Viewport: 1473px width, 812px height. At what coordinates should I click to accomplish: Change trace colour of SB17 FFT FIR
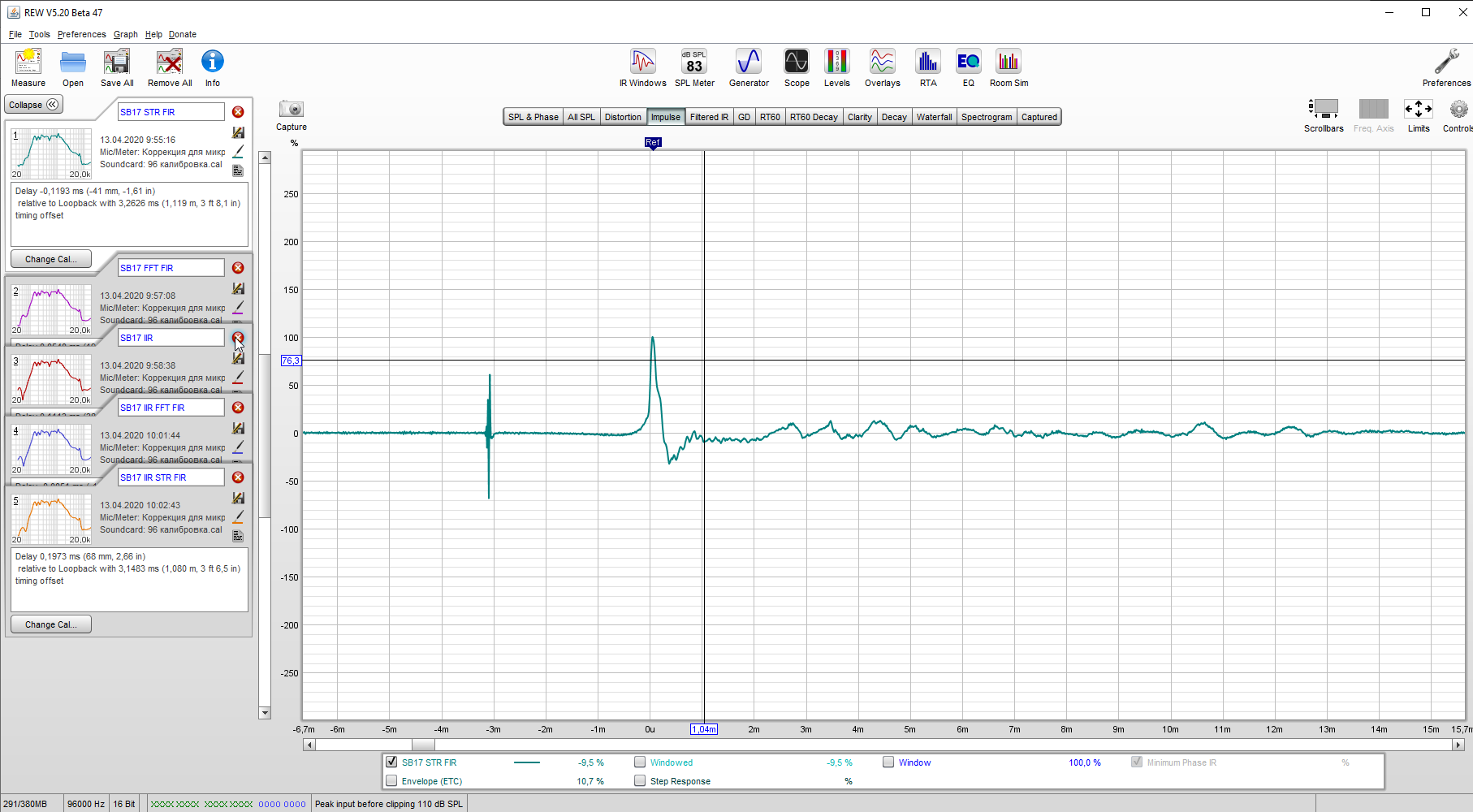tap(238, 308)
